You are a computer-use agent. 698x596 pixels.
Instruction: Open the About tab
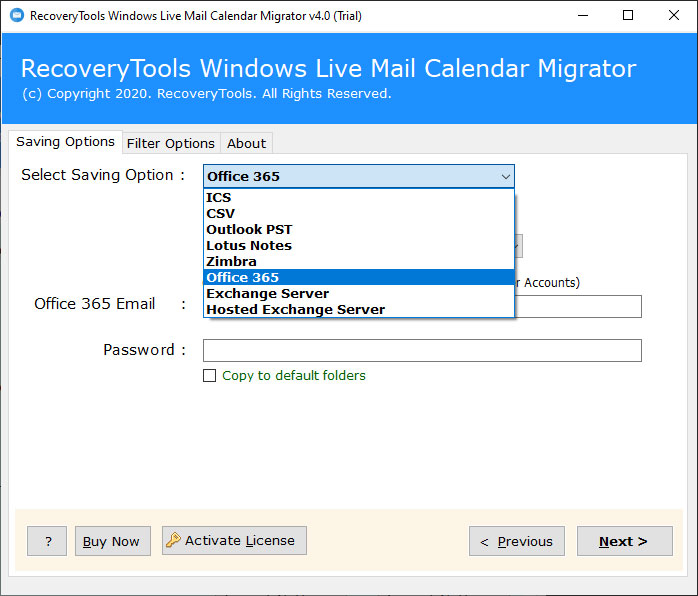[246, 143]
